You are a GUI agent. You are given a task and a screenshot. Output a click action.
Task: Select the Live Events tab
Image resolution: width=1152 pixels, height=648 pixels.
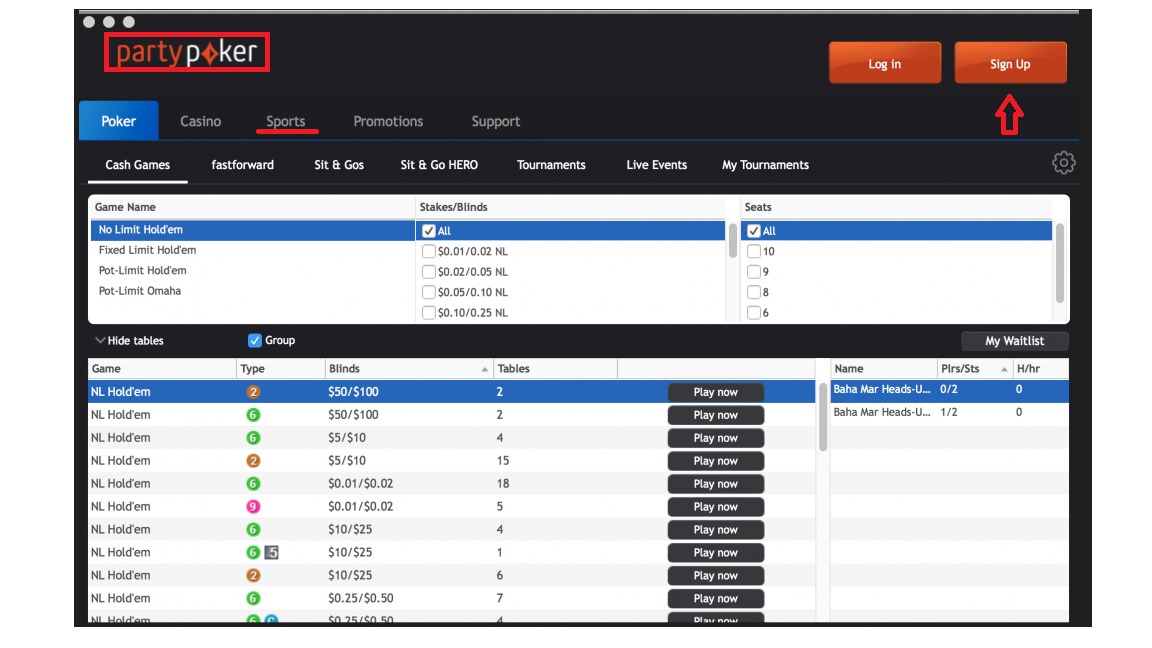pos(657,165)
